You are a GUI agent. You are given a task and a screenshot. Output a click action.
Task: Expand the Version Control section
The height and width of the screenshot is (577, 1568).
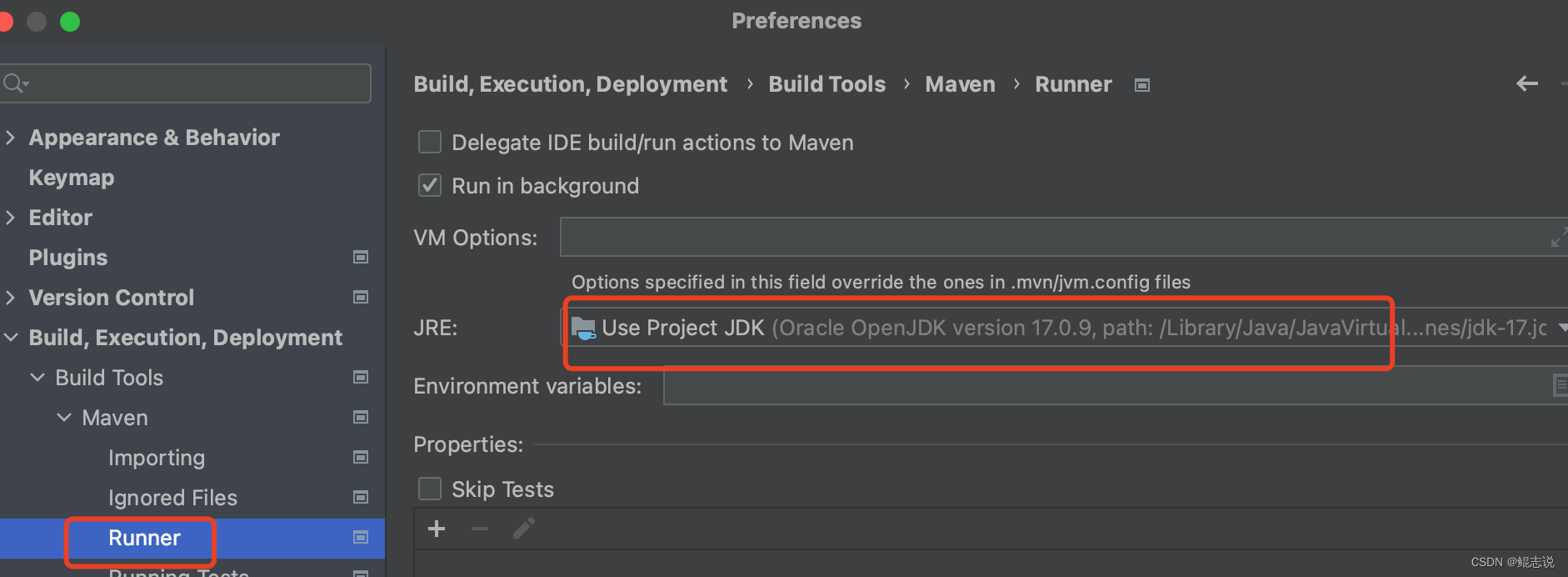point(10,297)
